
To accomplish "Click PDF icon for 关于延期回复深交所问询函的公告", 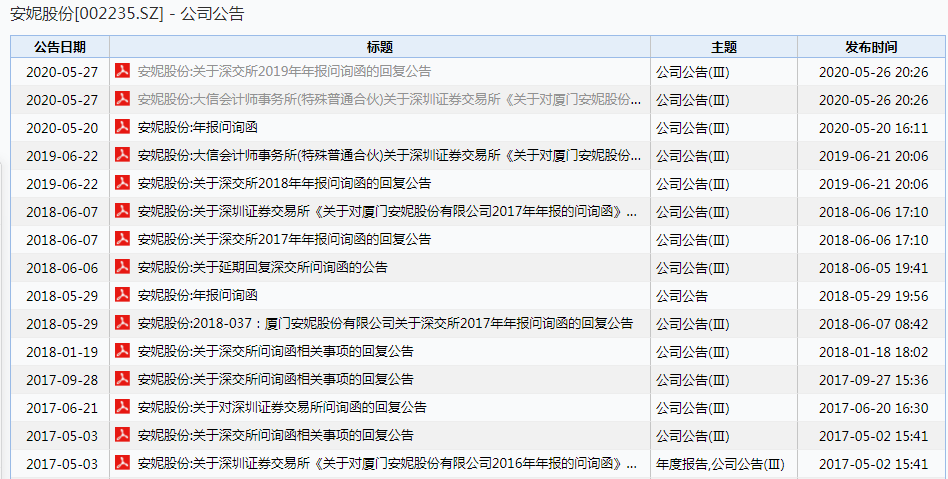I will pyautogui.click(x=123, y=267).
